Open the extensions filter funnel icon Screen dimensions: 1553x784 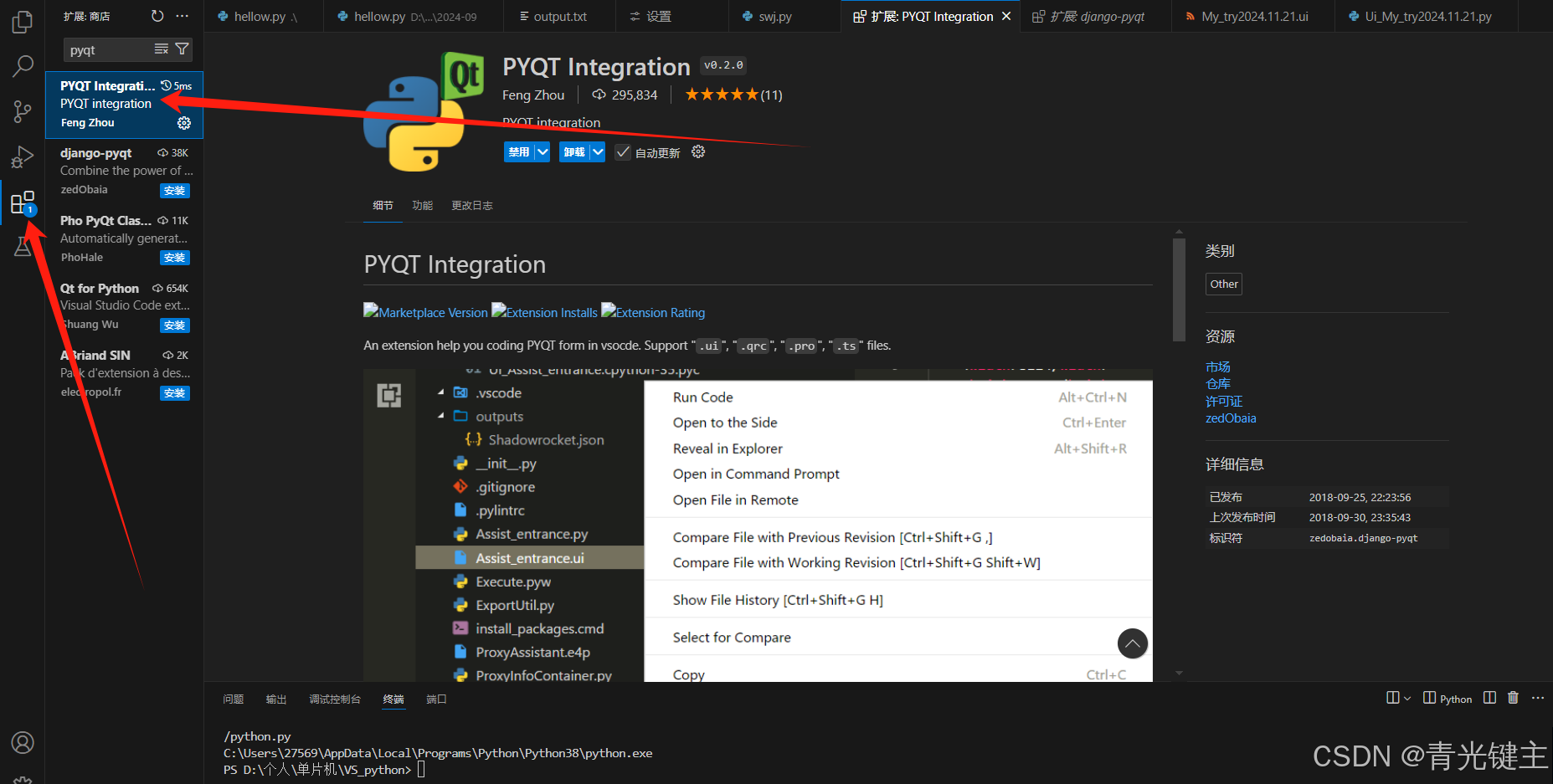(183, 49)
